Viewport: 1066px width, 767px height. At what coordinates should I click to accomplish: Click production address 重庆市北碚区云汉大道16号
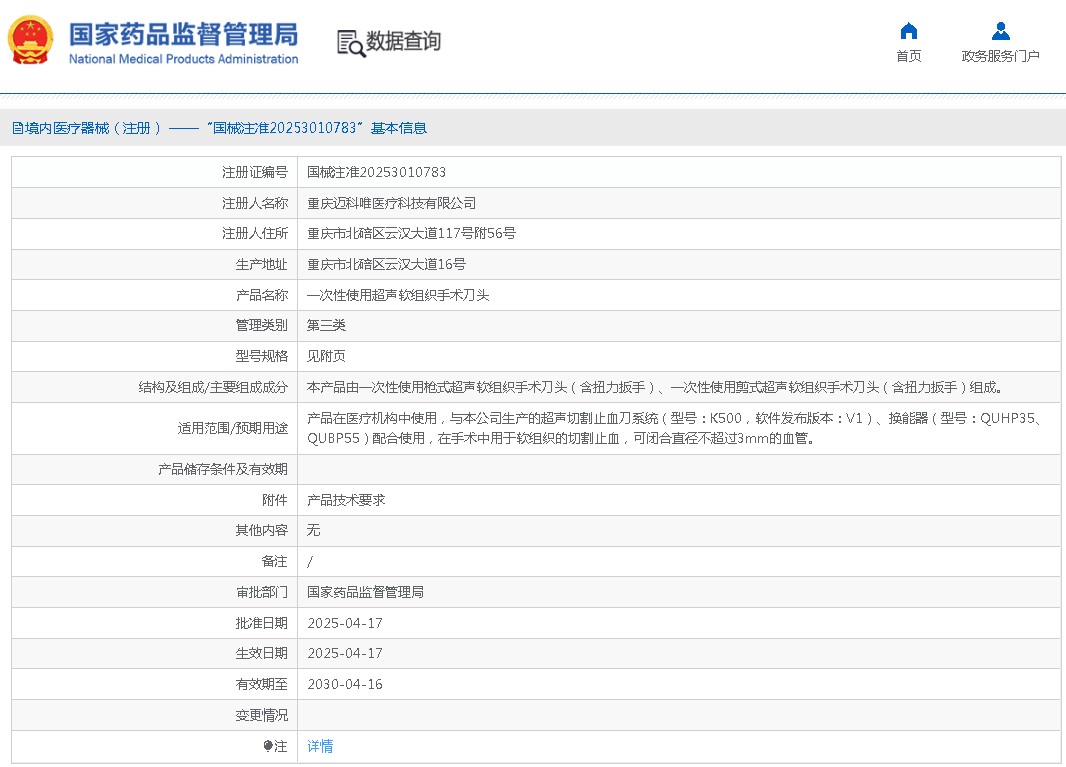386,264
